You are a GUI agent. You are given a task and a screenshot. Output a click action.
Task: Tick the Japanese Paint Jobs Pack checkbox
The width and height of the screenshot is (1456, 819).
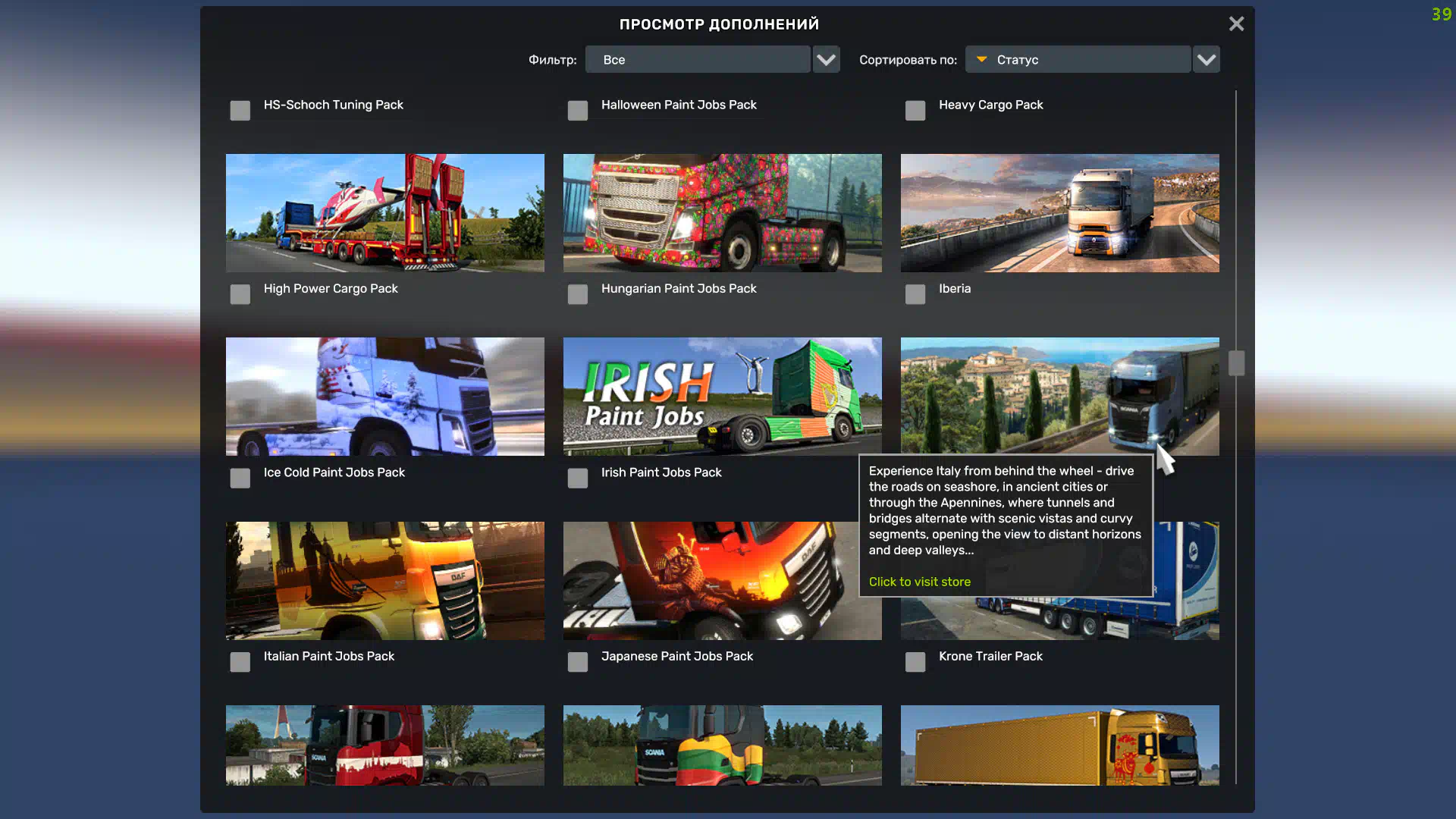578,662
